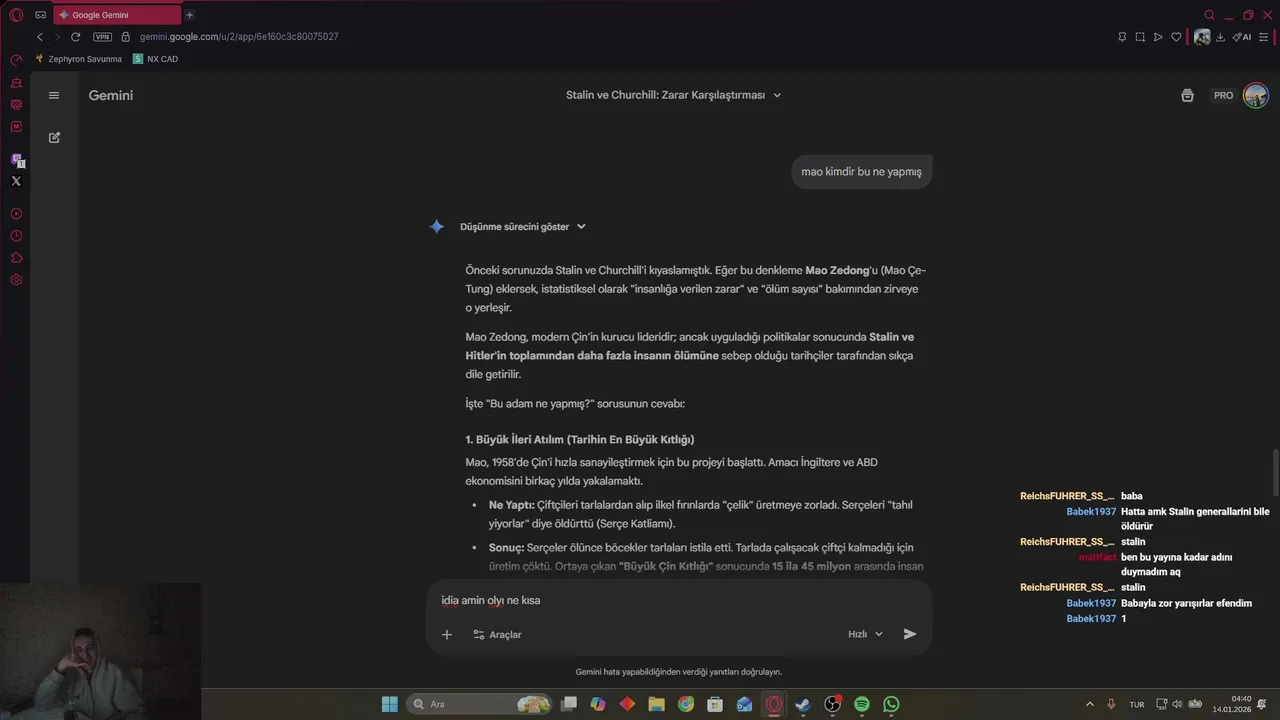Open GX Cleaner in Opera sidebar
The height and width of the screenshot is (720, 1280).
16,82
